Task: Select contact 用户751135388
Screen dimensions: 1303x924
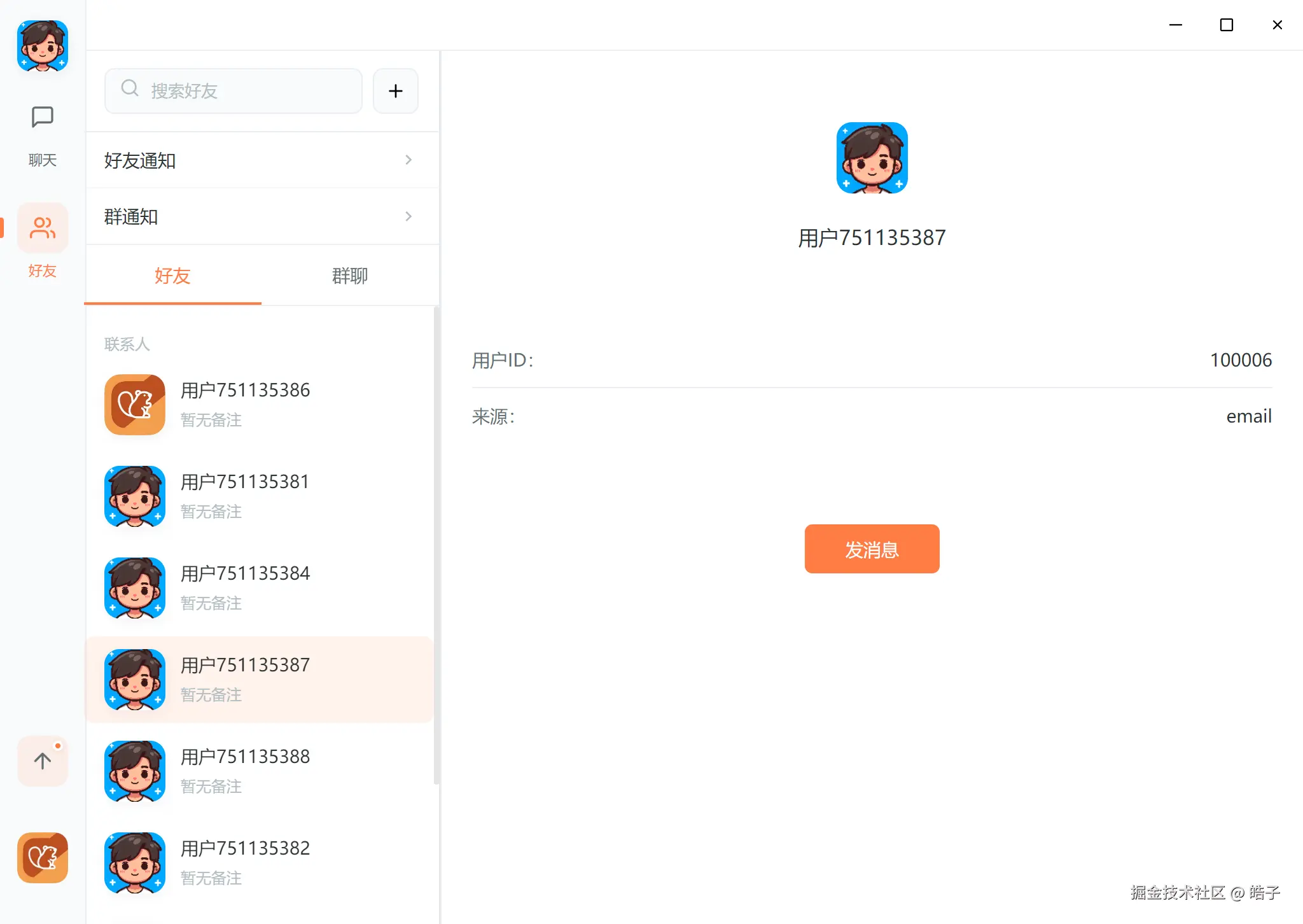Action: point(260,771)
